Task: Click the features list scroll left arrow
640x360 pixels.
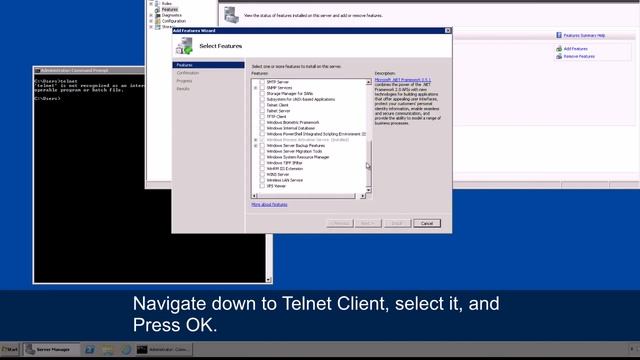Action: [x=254, y=196]
